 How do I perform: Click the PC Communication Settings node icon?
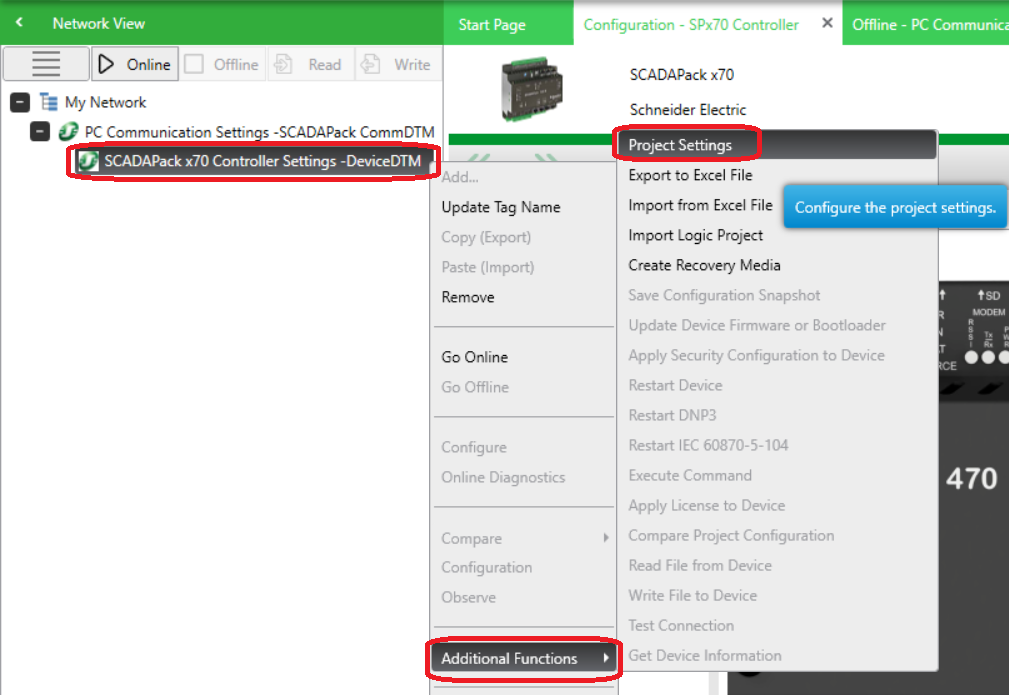coord(68,131)
